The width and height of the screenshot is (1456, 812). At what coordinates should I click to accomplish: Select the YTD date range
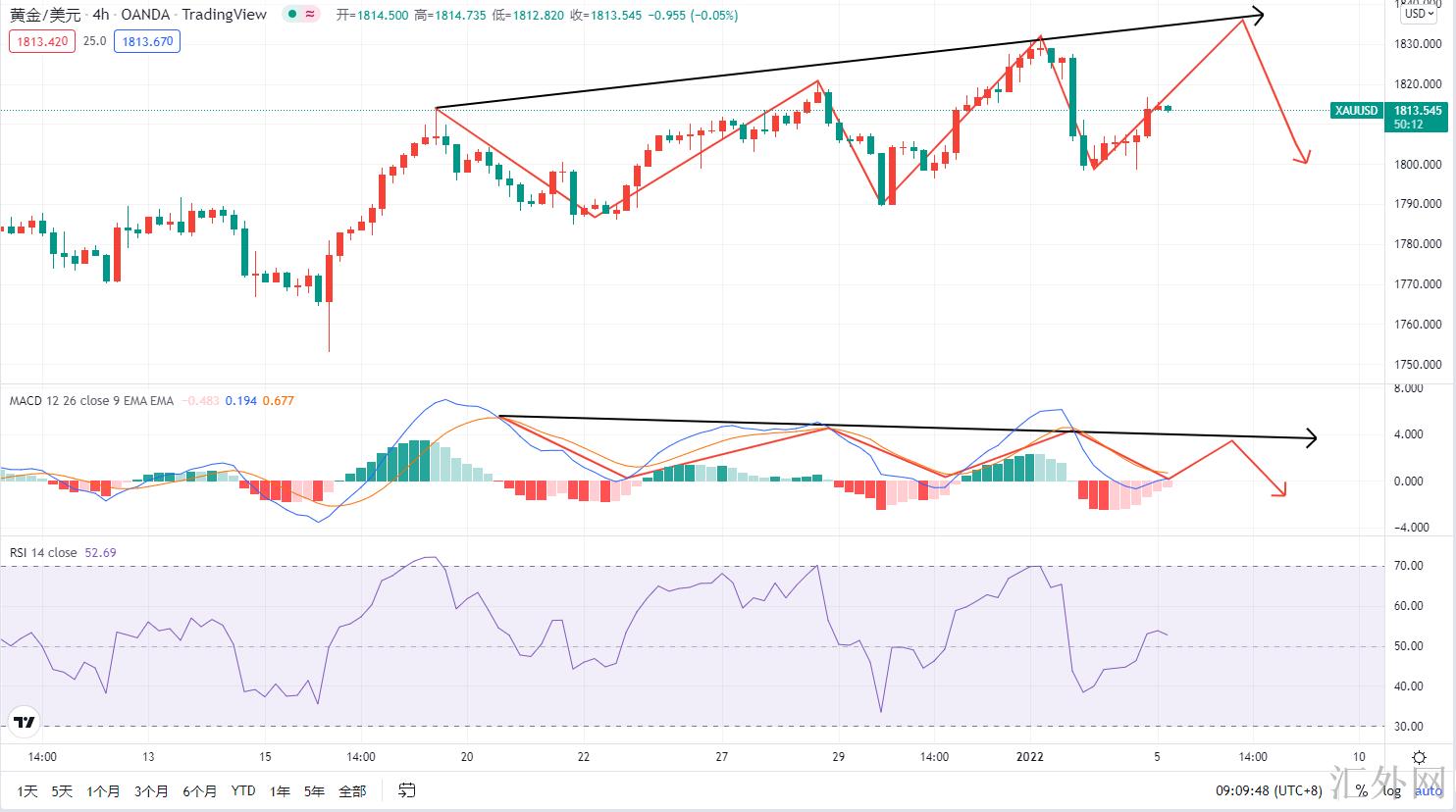(242, 791)
